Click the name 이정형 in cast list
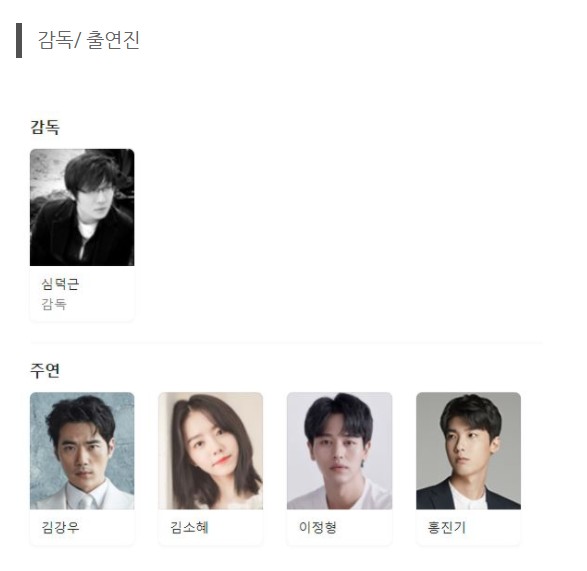 [318, 527]
